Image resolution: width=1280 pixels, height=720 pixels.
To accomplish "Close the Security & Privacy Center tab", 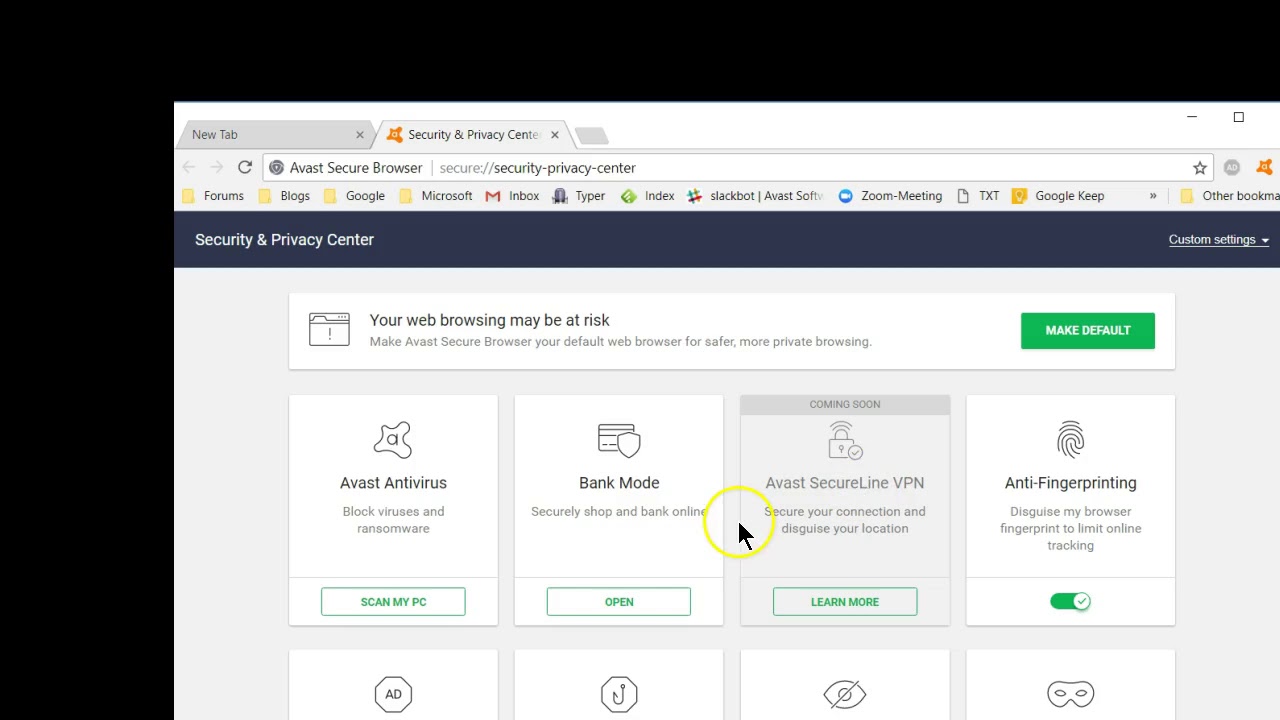I will click(x=554, y=134).
